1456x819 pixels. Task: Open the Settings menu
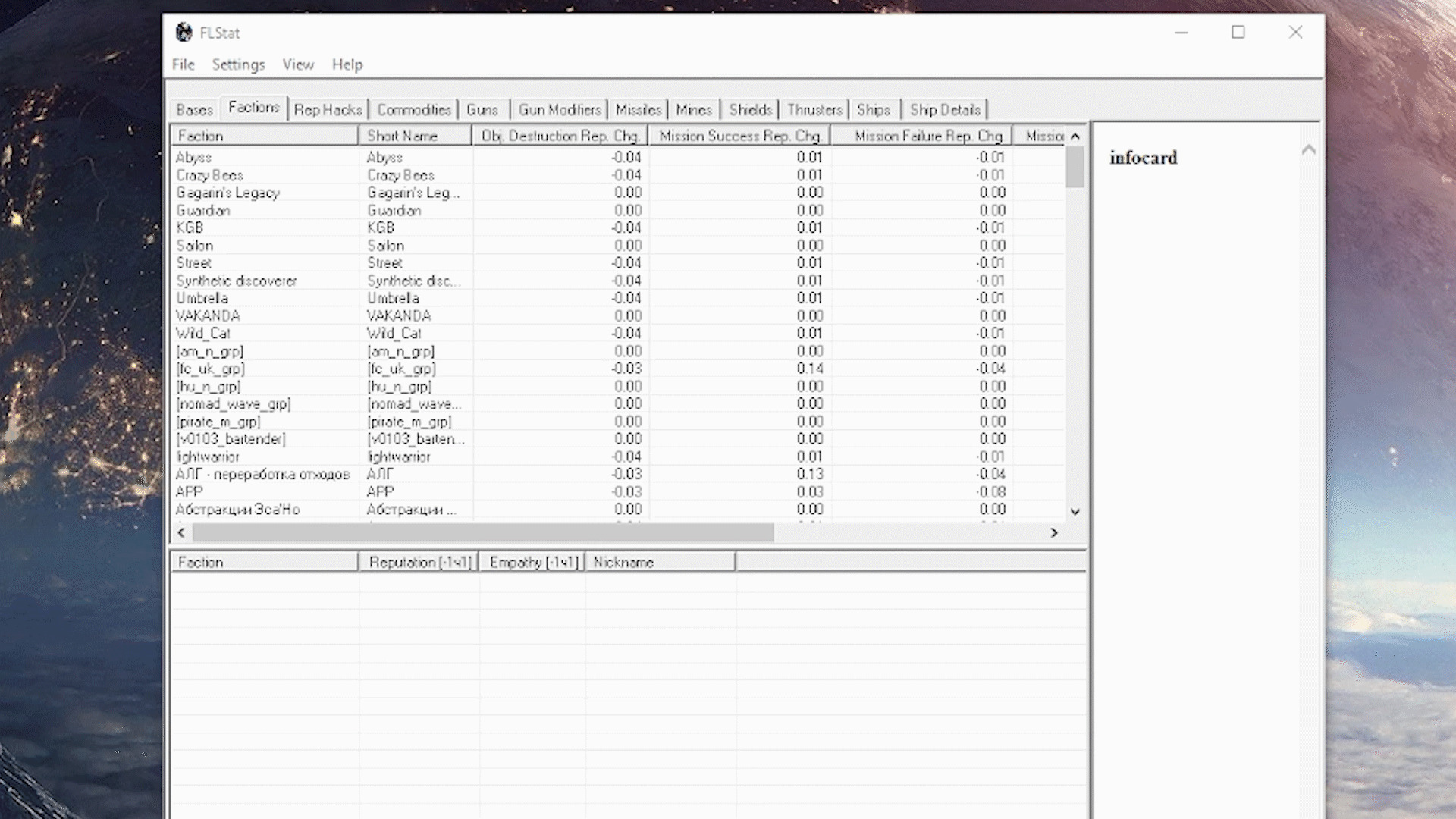coord(238,64)
